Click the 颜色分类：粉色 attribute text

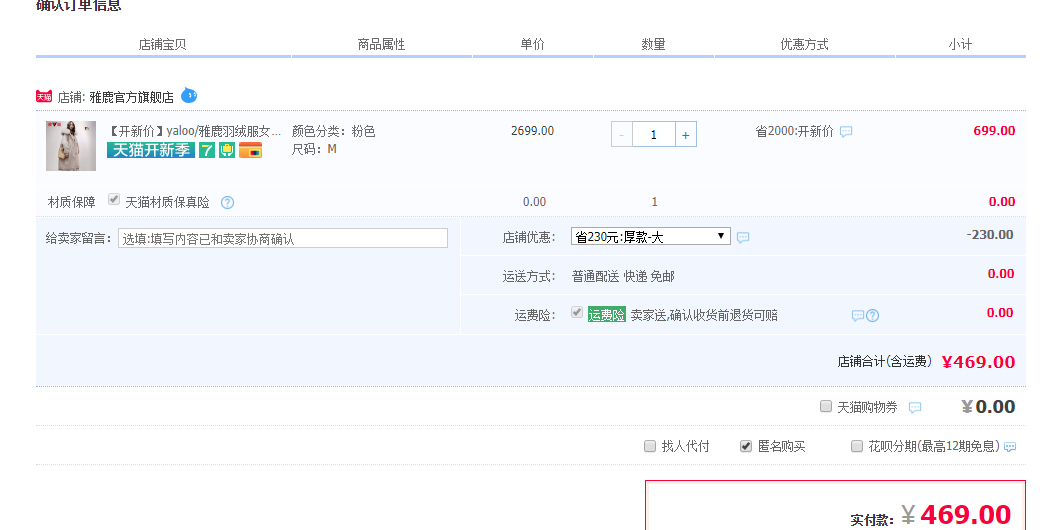point(333,131)
